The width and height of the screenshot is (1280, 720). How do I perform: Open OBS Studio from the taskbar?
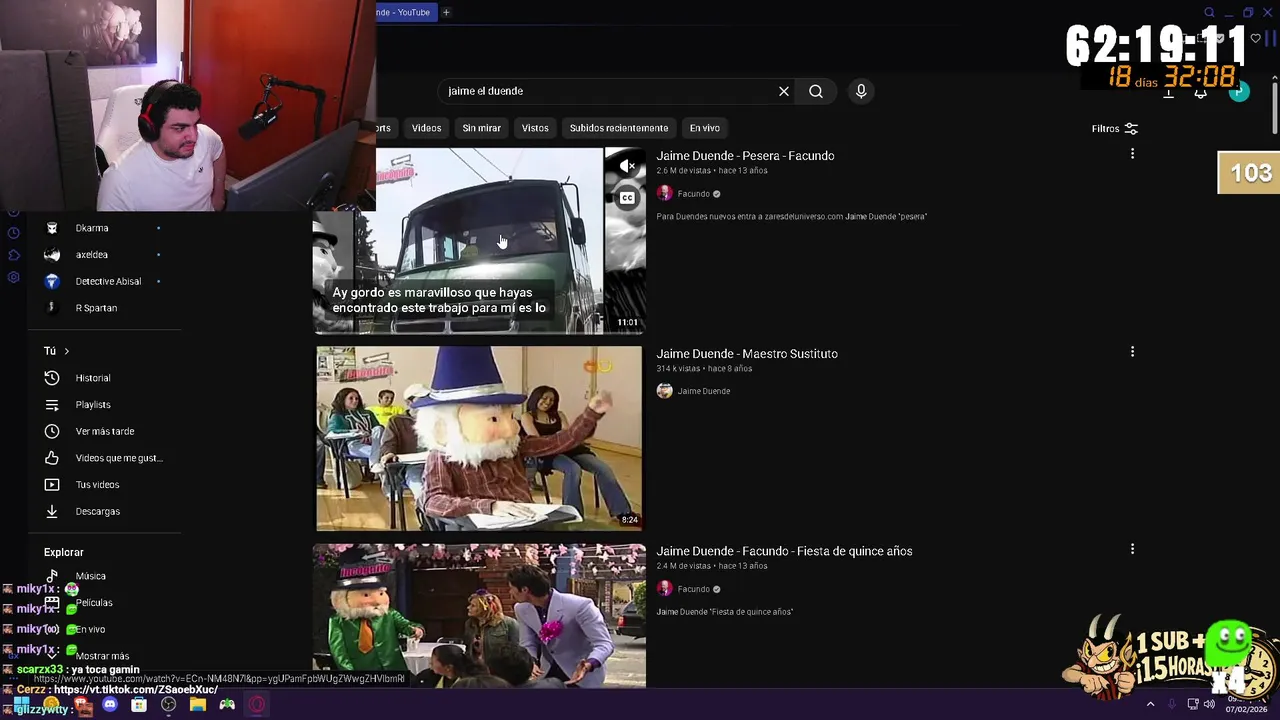[x=168, y=705]
